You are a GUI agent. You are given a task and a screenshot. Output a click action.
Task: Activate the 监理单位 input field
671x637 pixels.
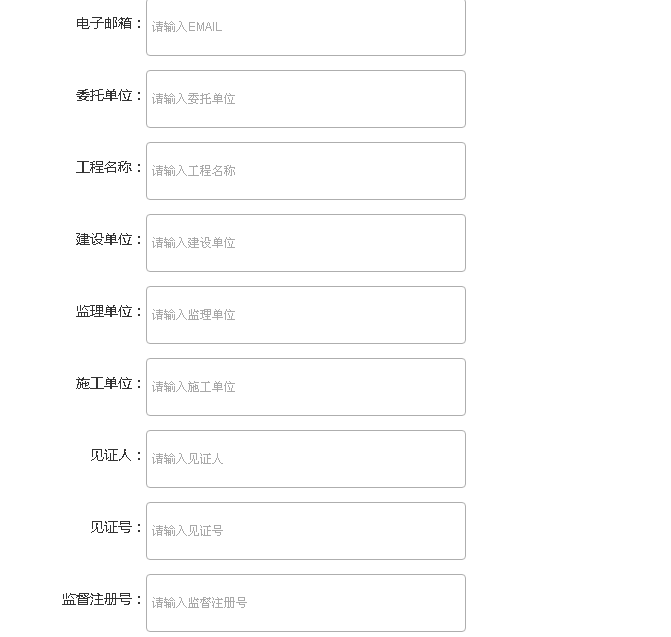tap(305, 315)
